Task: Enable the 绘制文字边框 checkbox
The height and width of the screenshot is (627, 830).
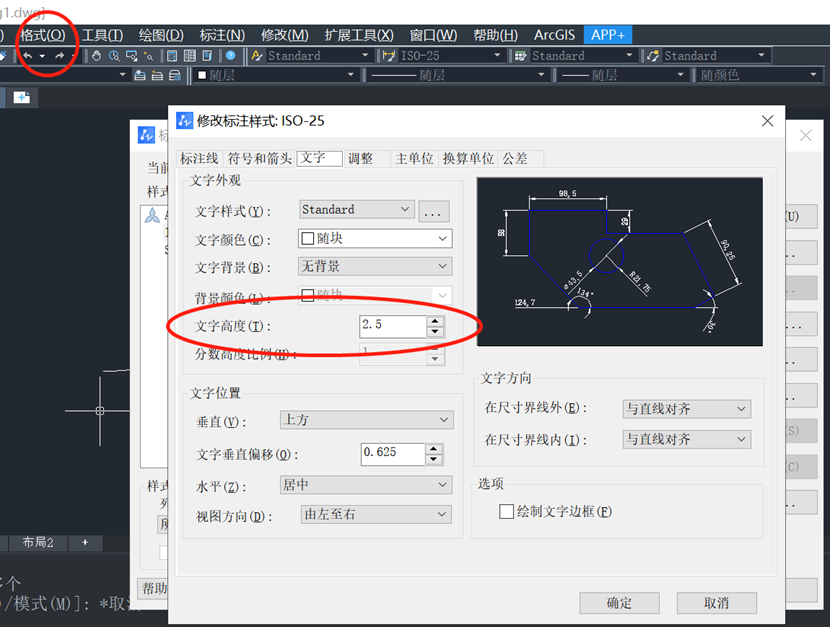Action: (x=506, y=511)
